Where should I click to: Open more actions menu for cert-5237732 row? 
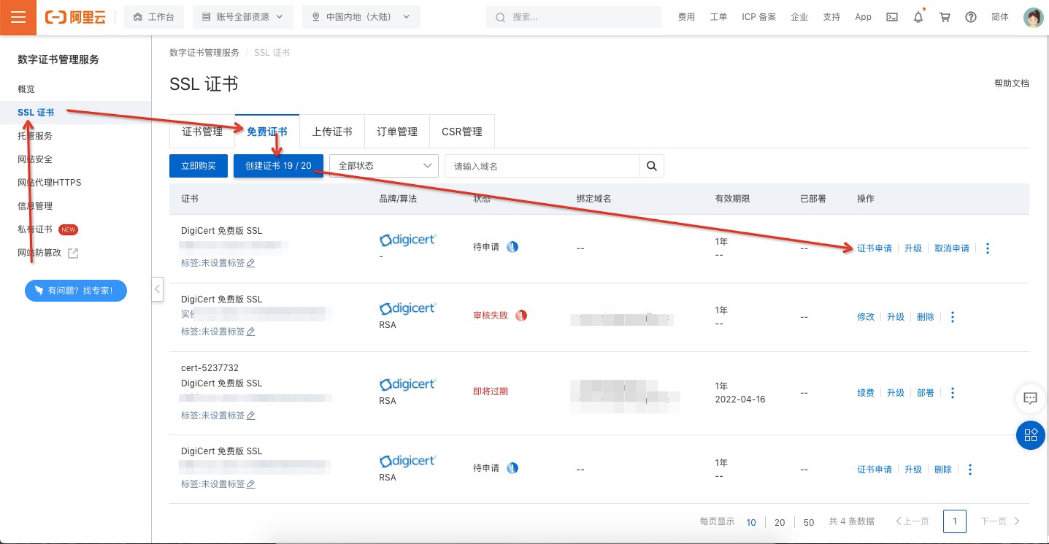952,393
